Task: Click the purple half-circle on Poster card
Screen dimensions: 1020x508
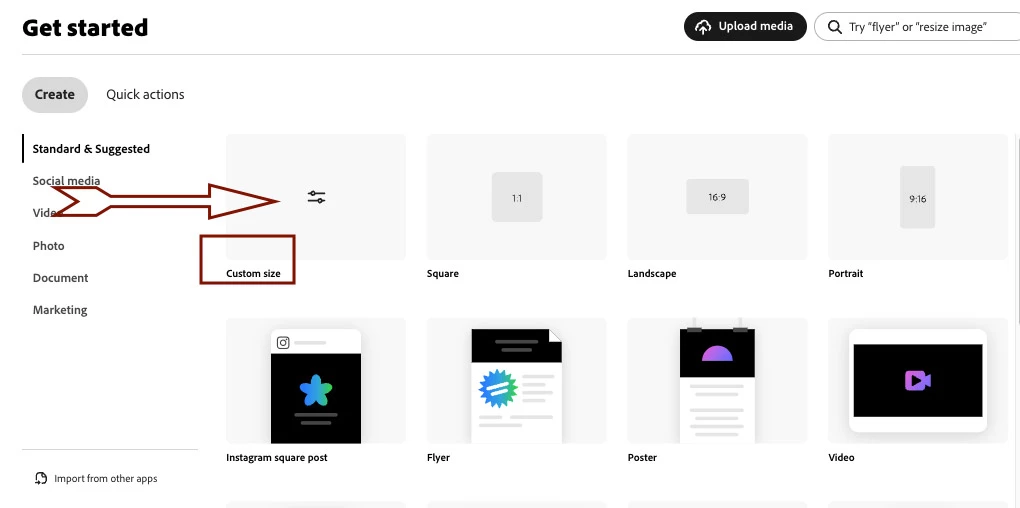Action: tap(718, 353)
